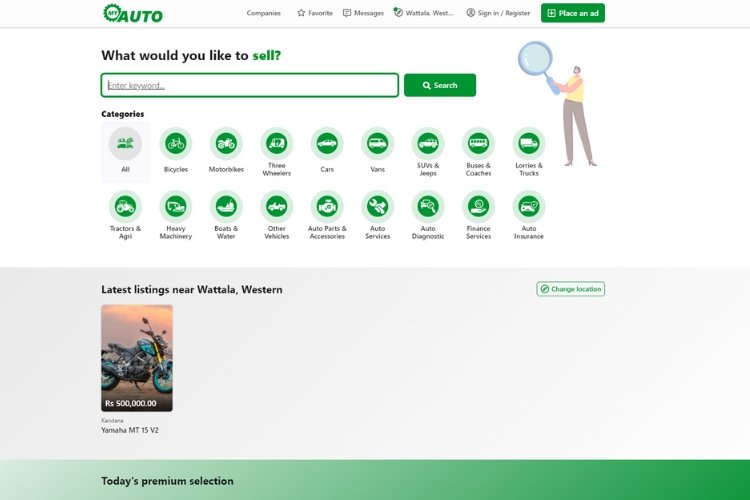Click the Change location button
Viewport: 750px width, 500px height.
coord(570,289)
